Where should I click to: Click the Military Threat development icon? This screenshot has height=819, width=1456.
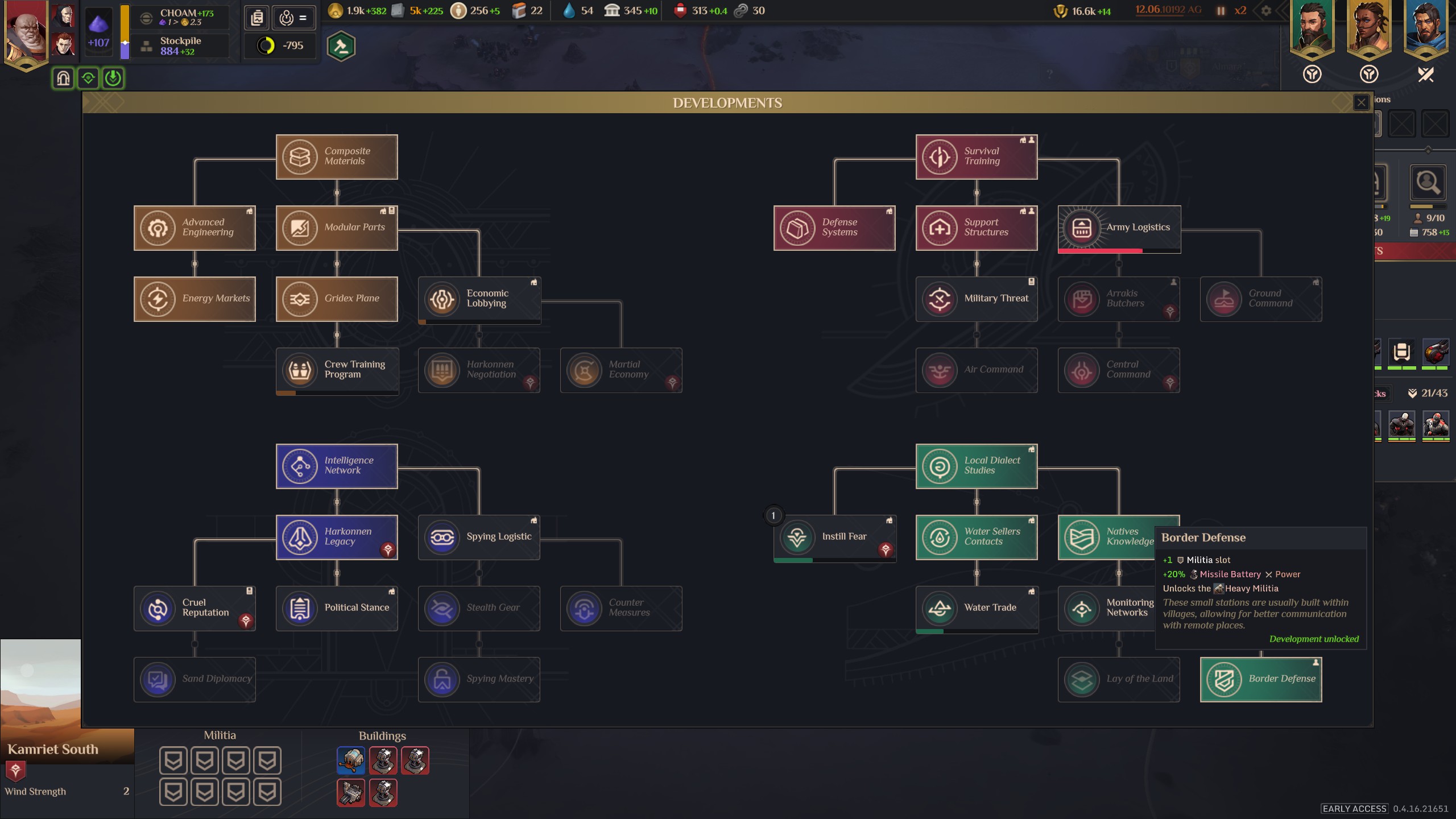(x=940, y=299)
